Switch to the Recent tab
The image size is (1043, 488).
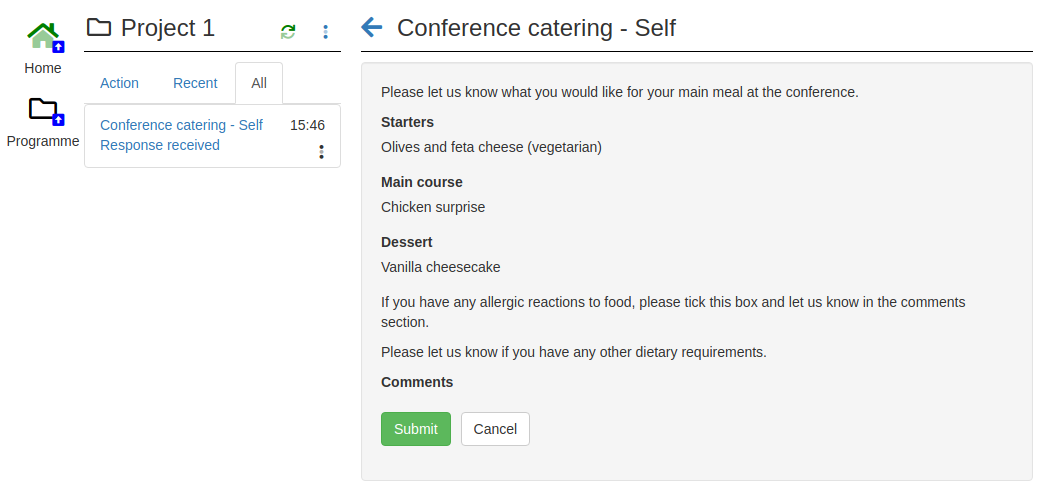point(196,83)
